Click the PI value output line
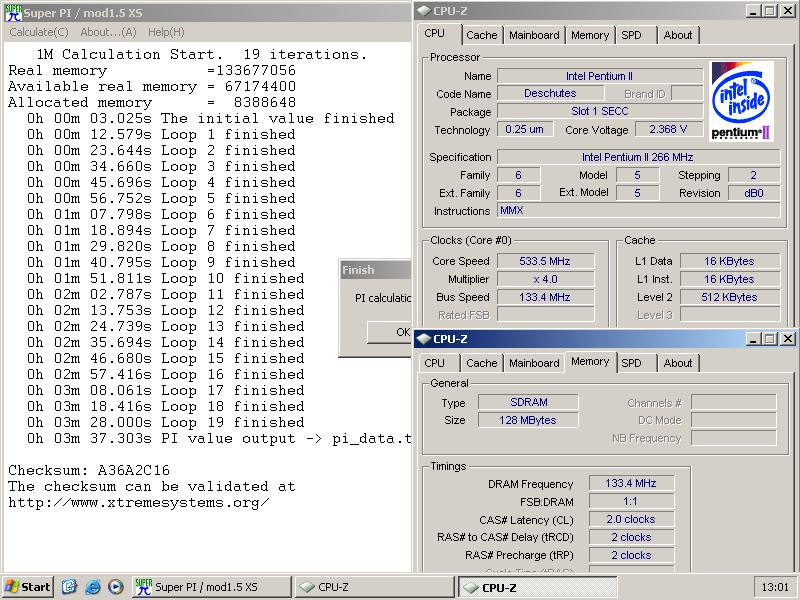 219,439
